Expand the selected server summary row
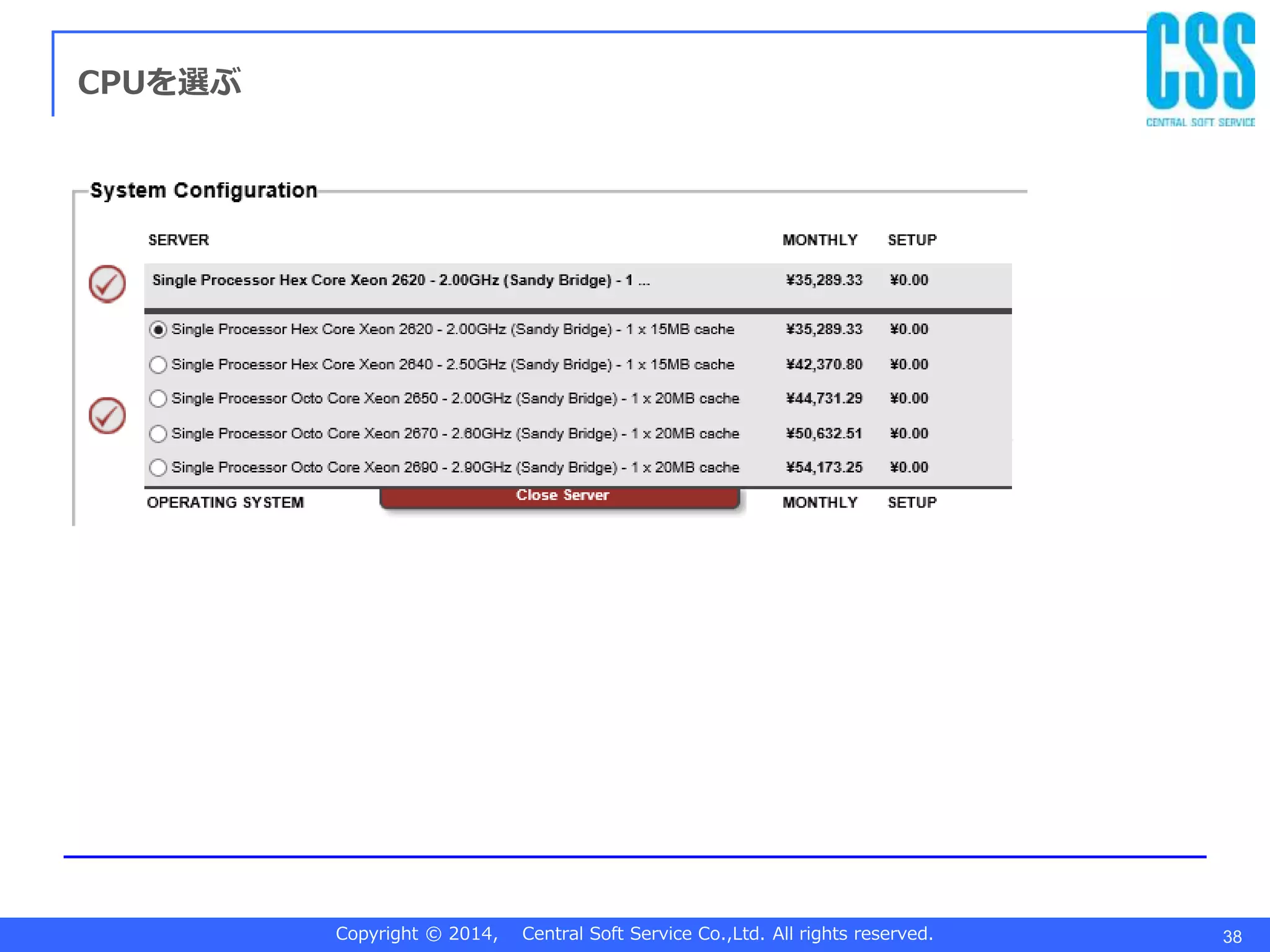Screen dimensions: 1270x952 click(x=578, y=285)
